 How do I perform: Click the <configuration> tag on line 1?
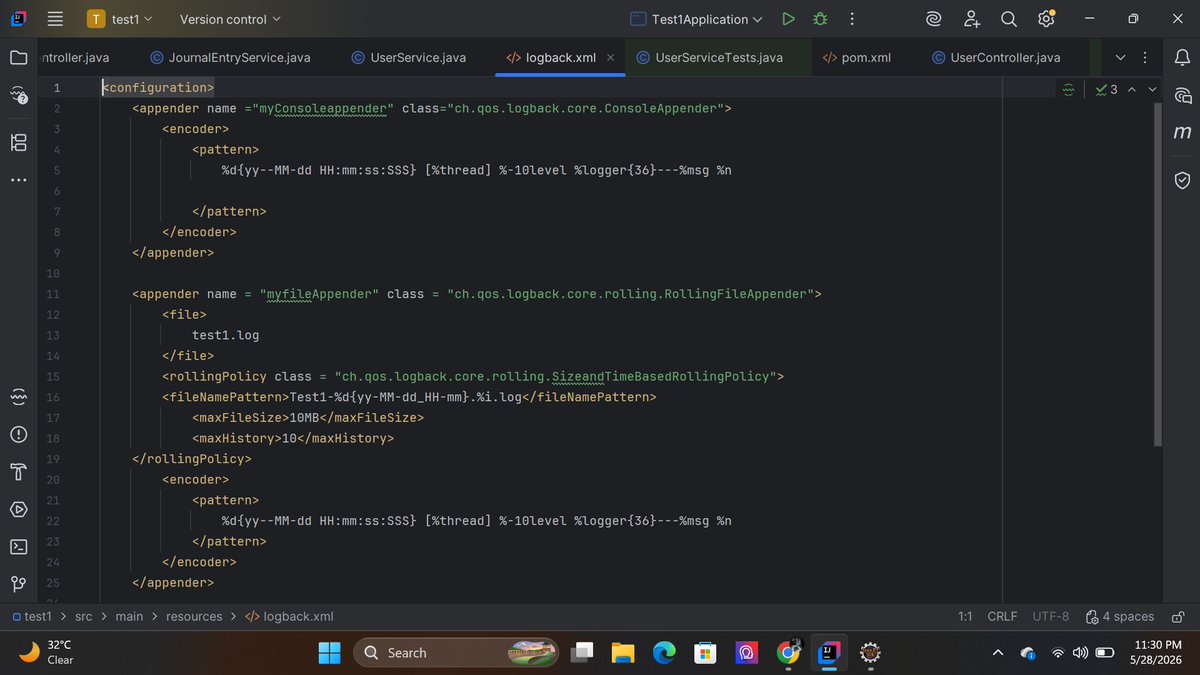pyautogui.click(x=158, y=89)
